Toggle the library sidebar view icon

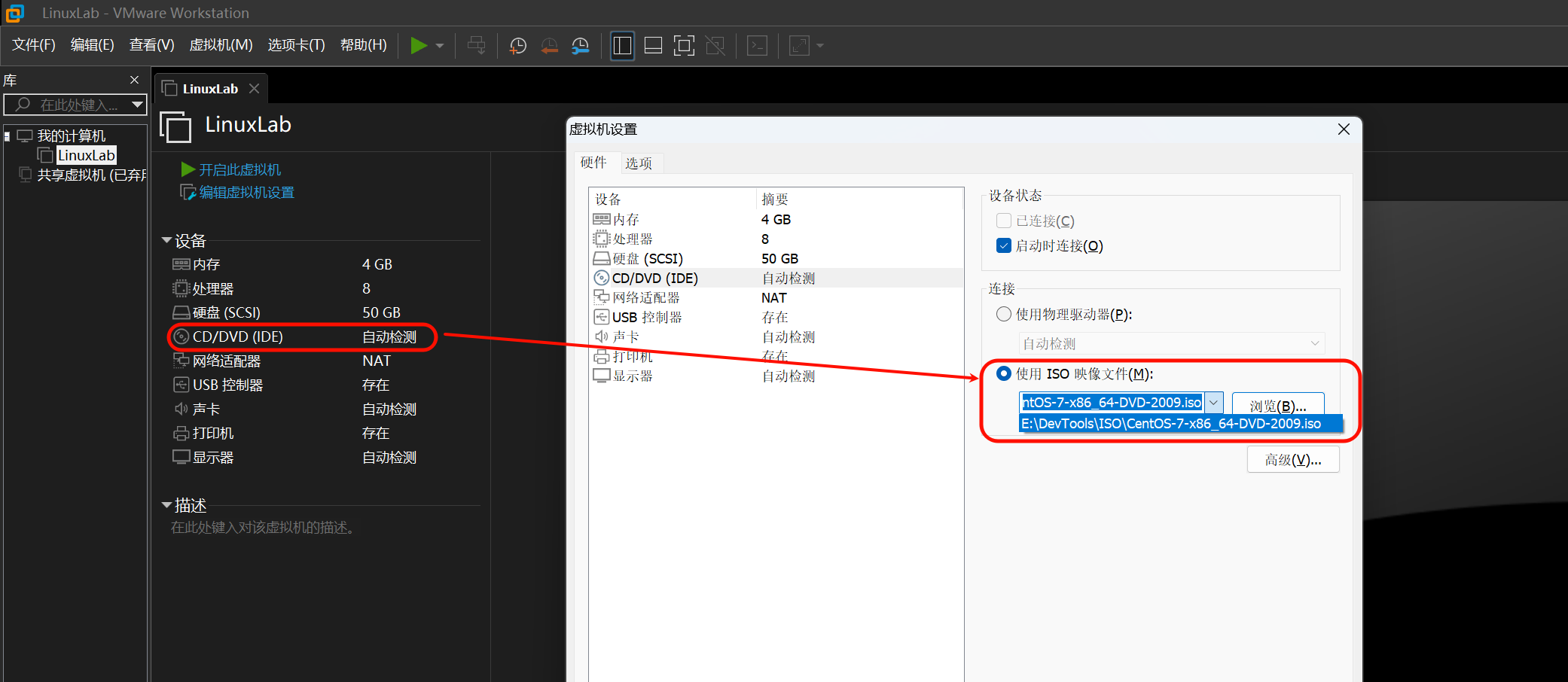pyautogui.click(x=622, y=46)
